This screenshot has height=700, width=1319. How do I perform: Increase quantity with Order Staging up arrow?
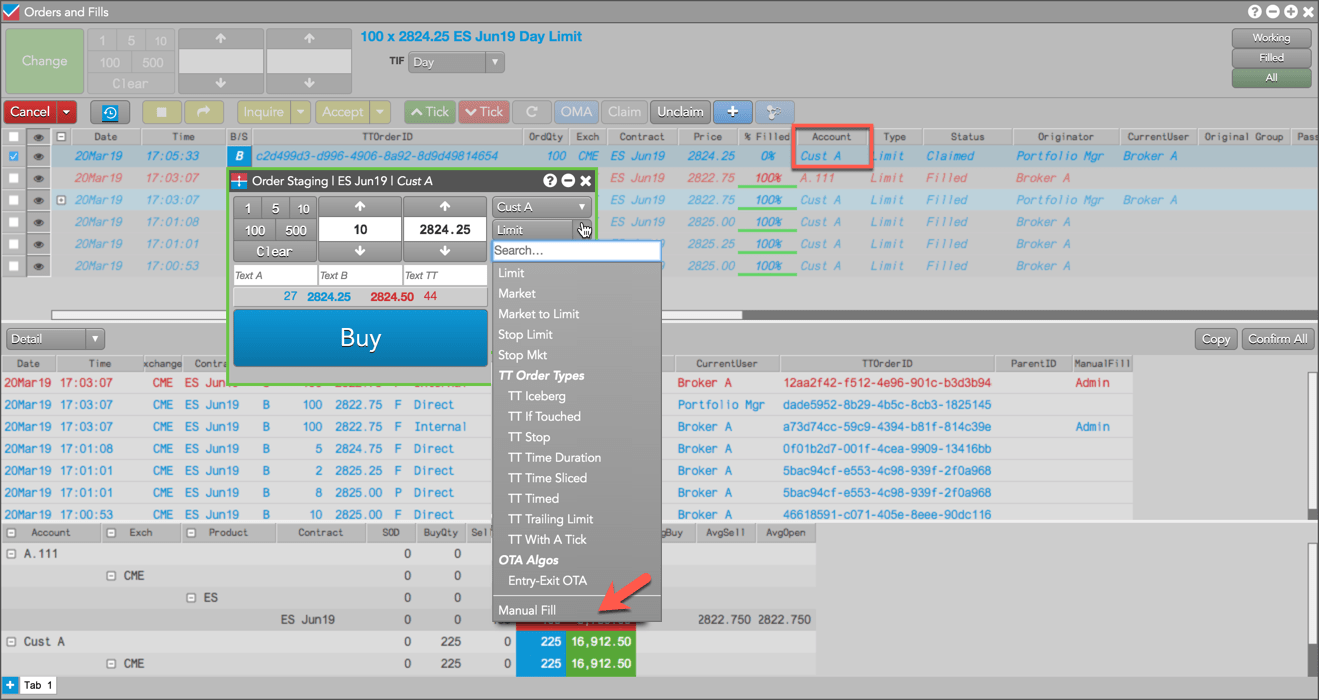pyautogui.click(x=360, y=206)
